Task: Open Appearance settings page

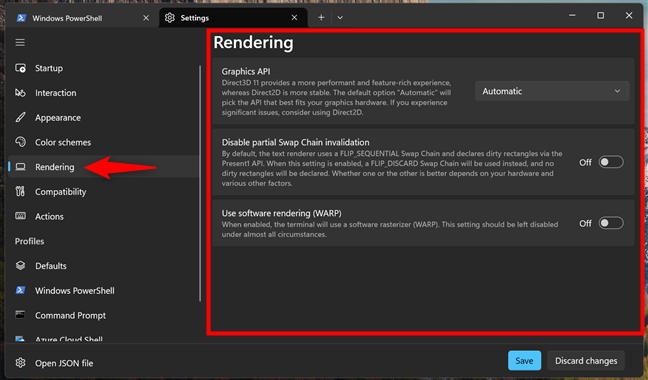Action: click(103, 118)
